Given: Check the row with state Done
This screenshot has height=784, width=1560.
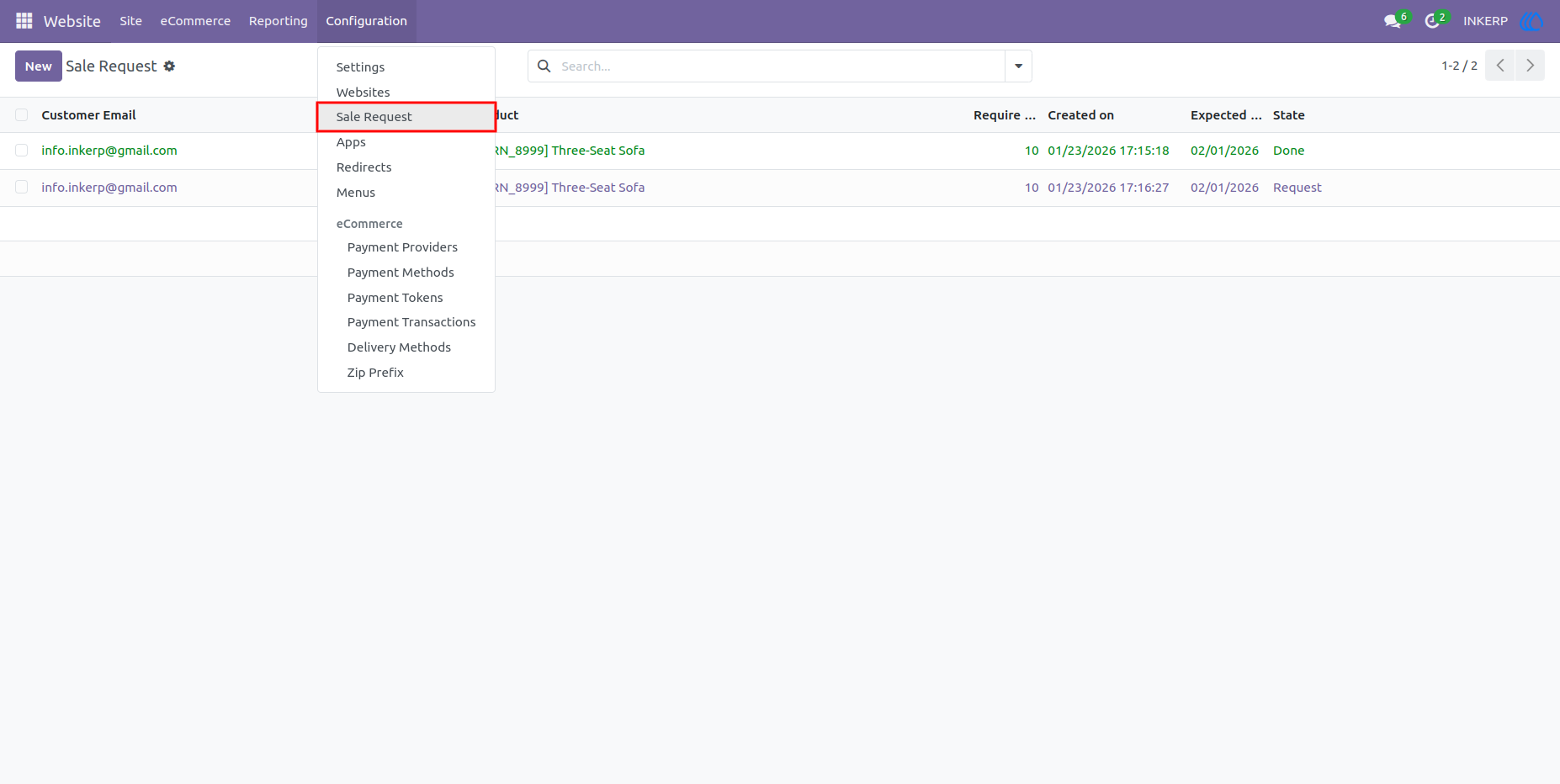Looking at the screenshot, I should click(22, 151).
